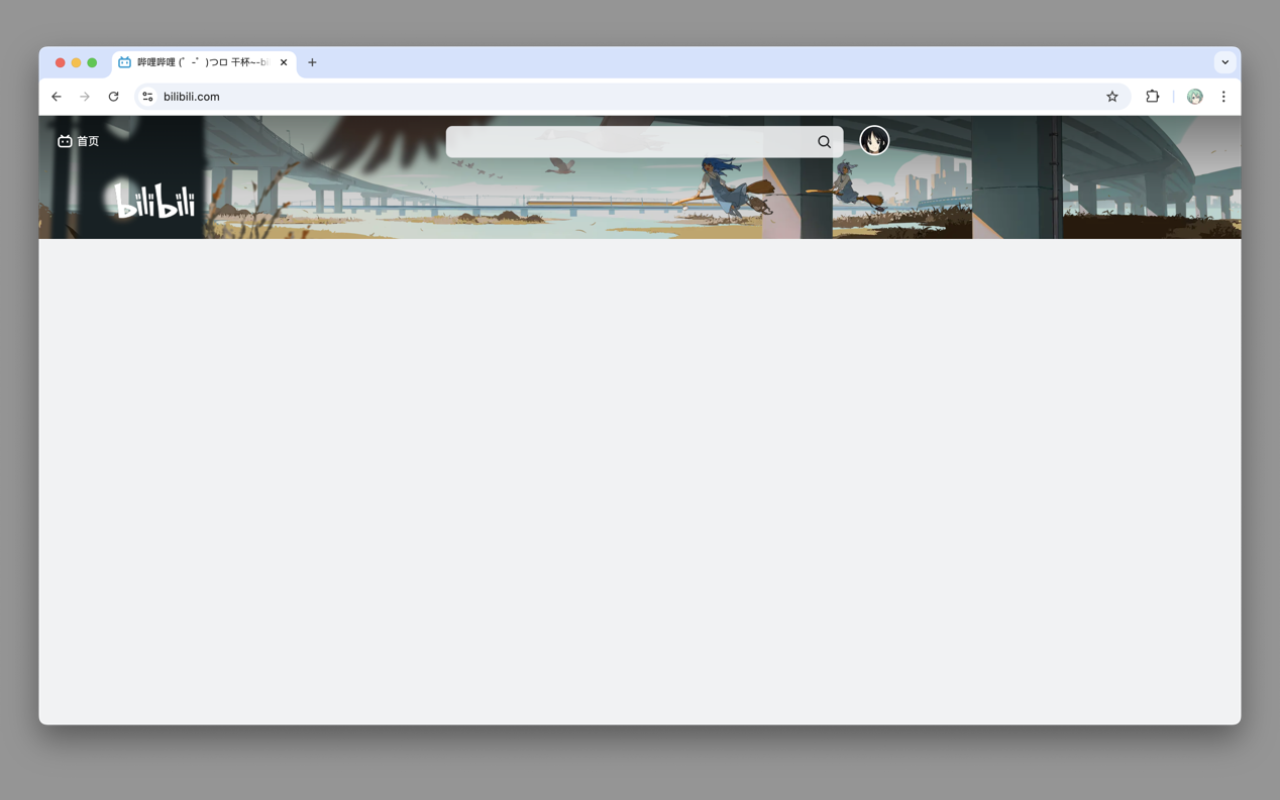Open the Chrome three-dot menu
Screen dimensions: 1280x800
point(1223,97)
